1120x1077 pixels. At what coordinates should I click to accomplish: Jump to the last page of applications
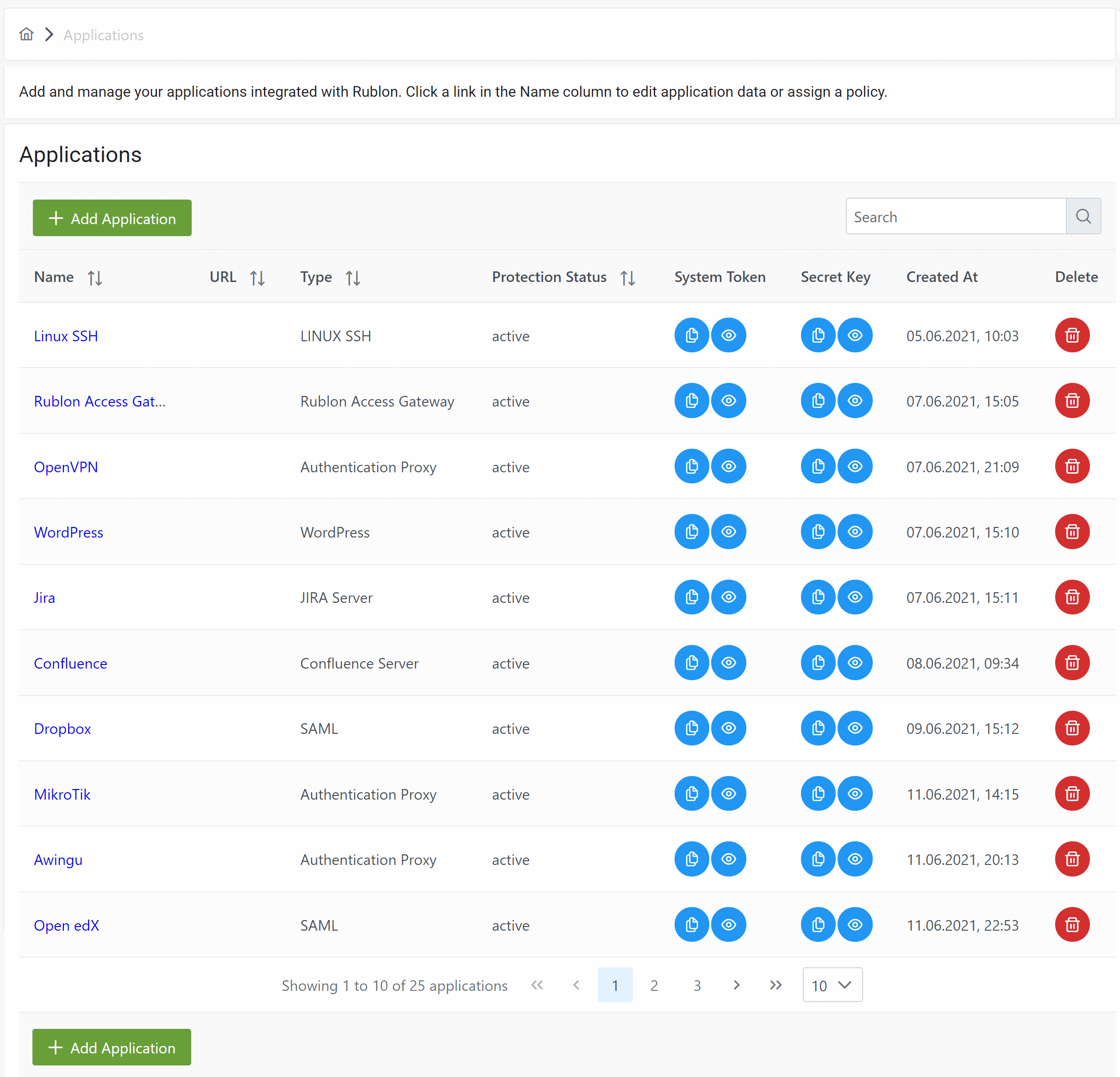point(775,985)
